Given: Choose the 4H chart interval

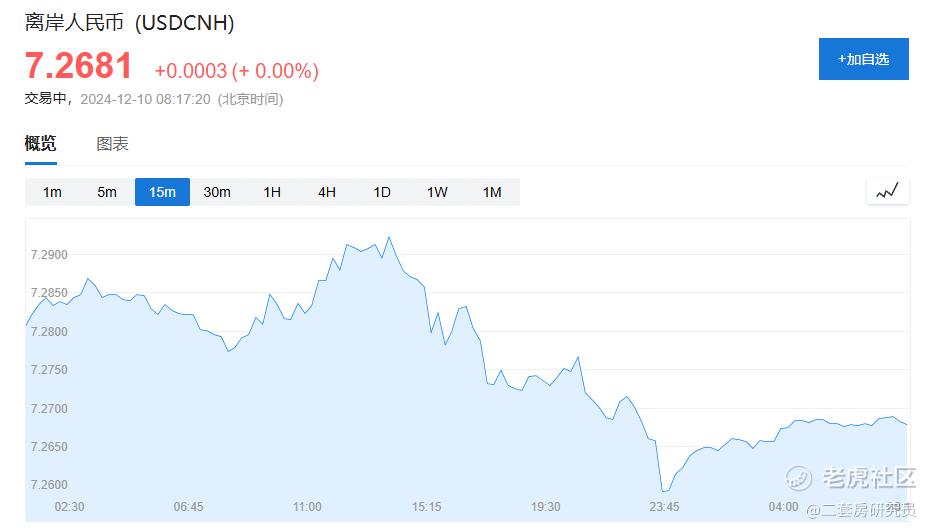Looking at the screenshot, I should (x=327, y=192).
